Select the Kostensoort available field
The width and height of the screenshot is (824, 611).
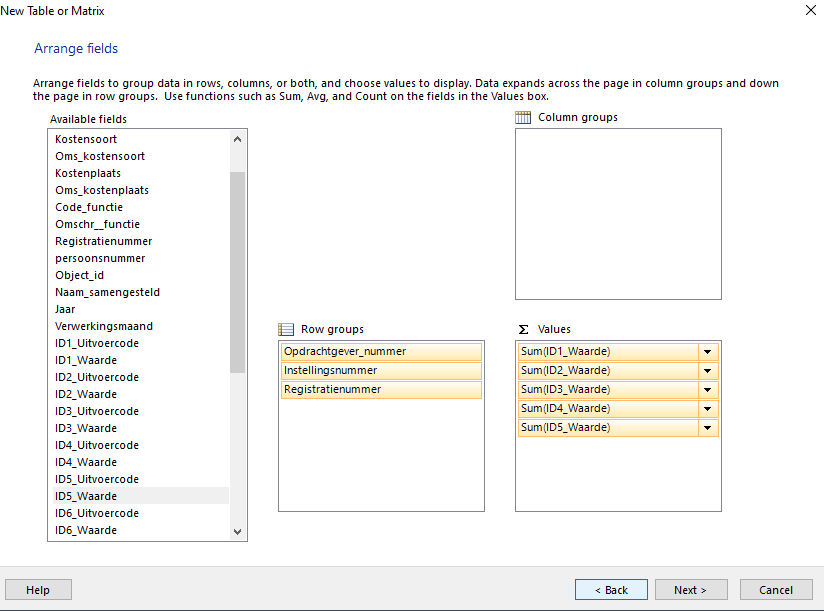[88, 139]
